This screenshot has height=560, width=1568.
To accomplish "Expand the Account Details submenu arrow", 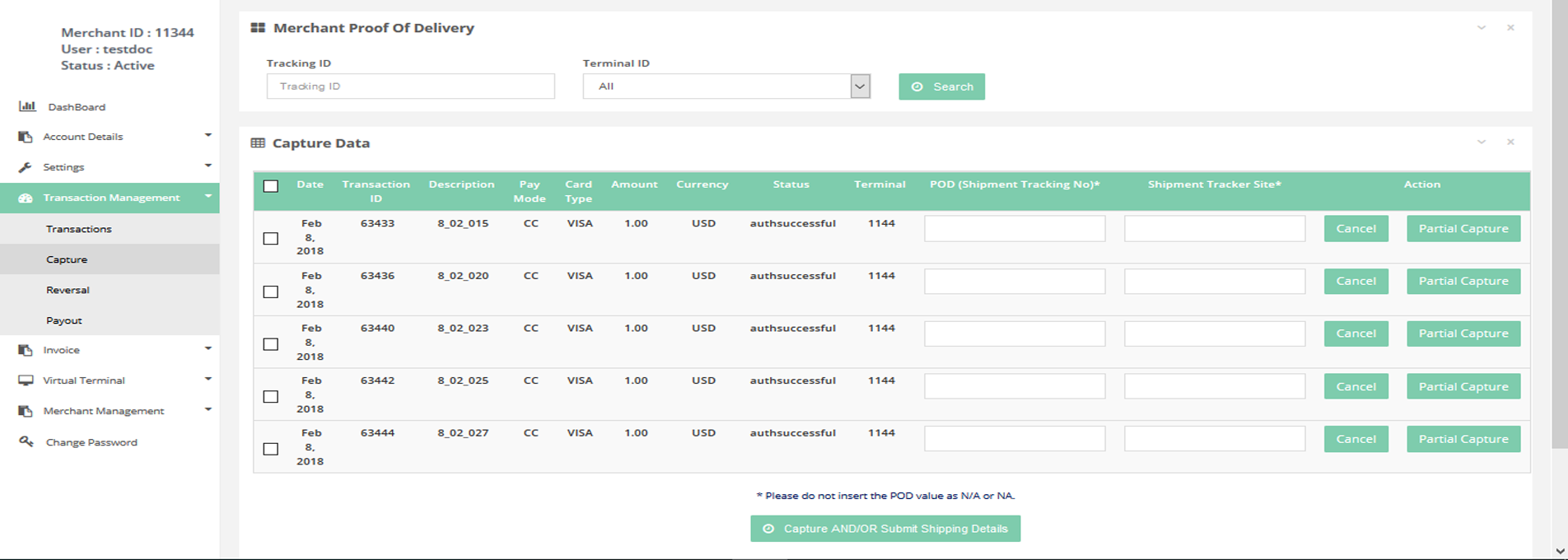I will click(x=208, y=135).
